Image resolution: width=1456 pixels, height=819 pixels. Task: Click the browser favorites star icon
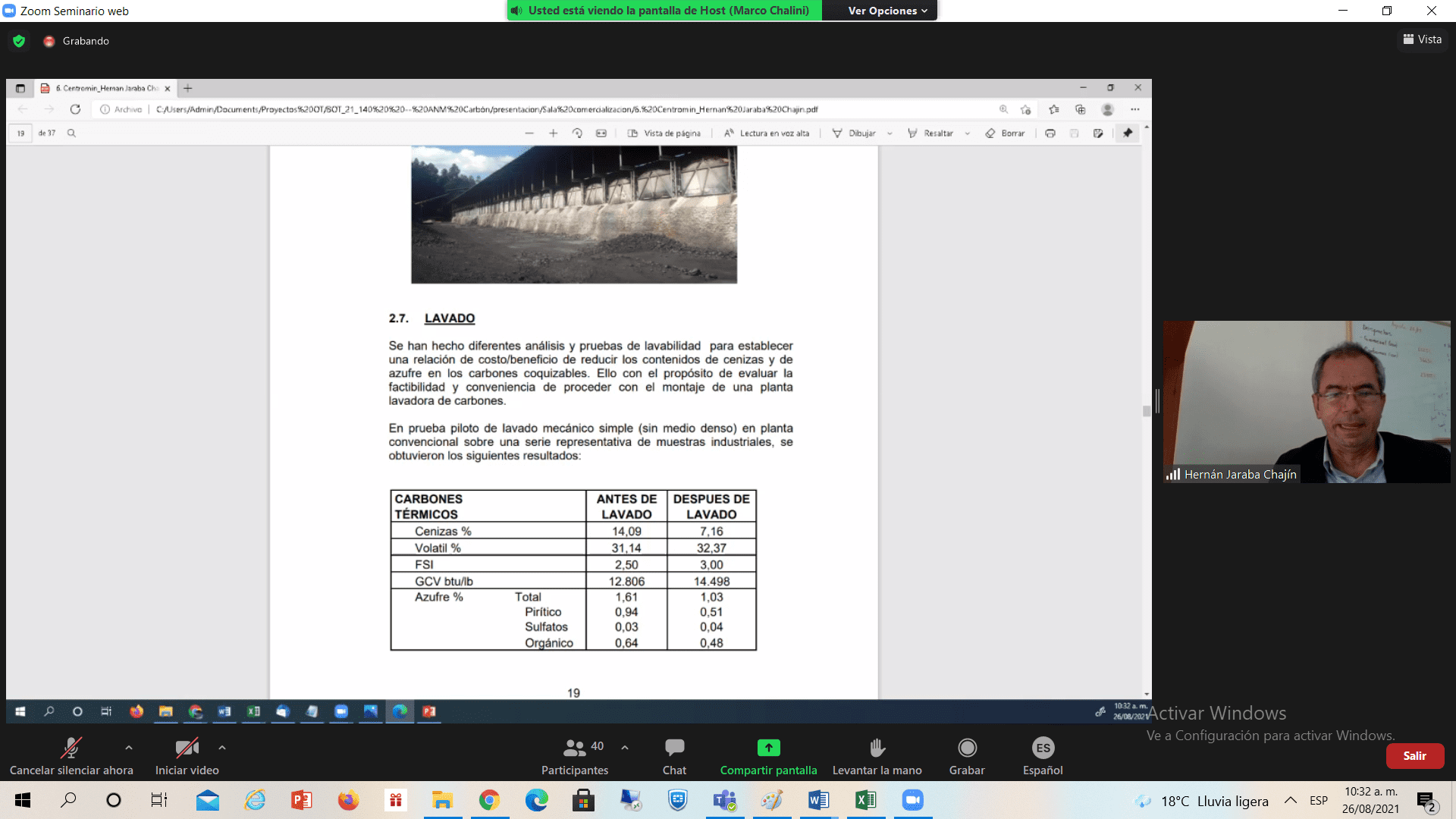coord(1054,109)
